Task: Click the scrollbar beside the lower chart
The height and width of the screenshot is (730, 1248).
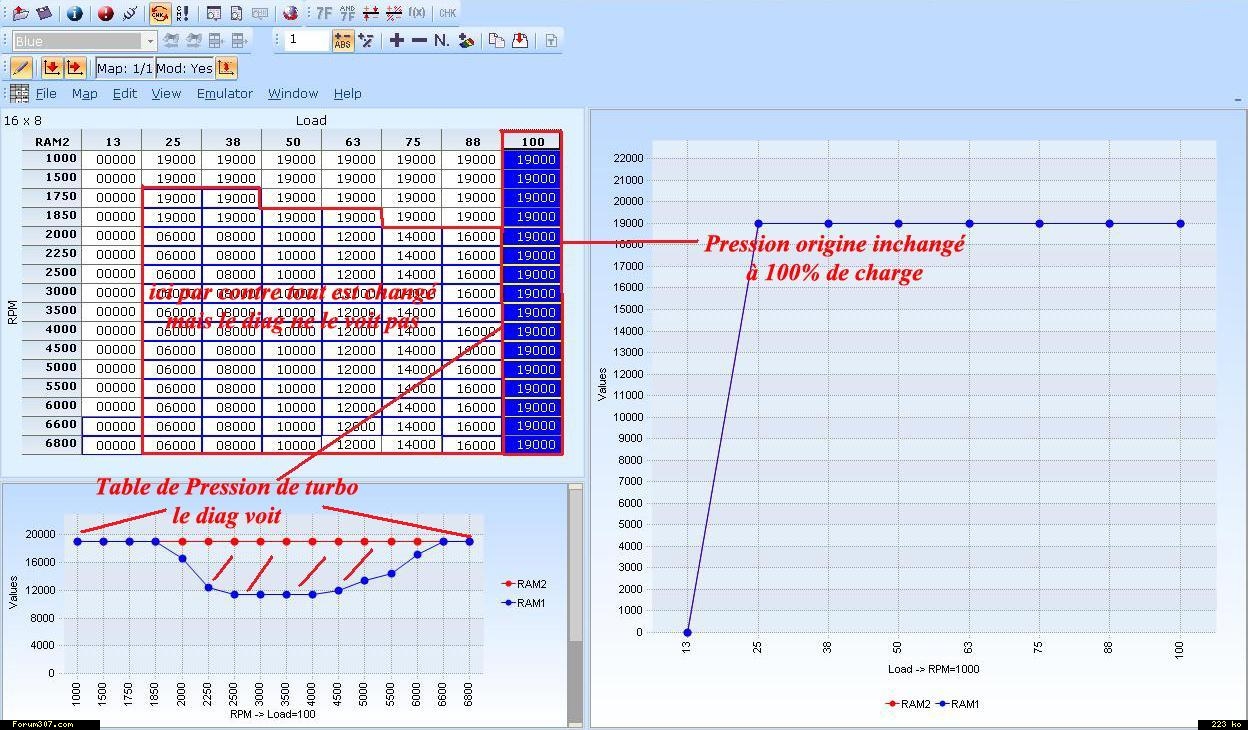Action: tap(575, 600)
